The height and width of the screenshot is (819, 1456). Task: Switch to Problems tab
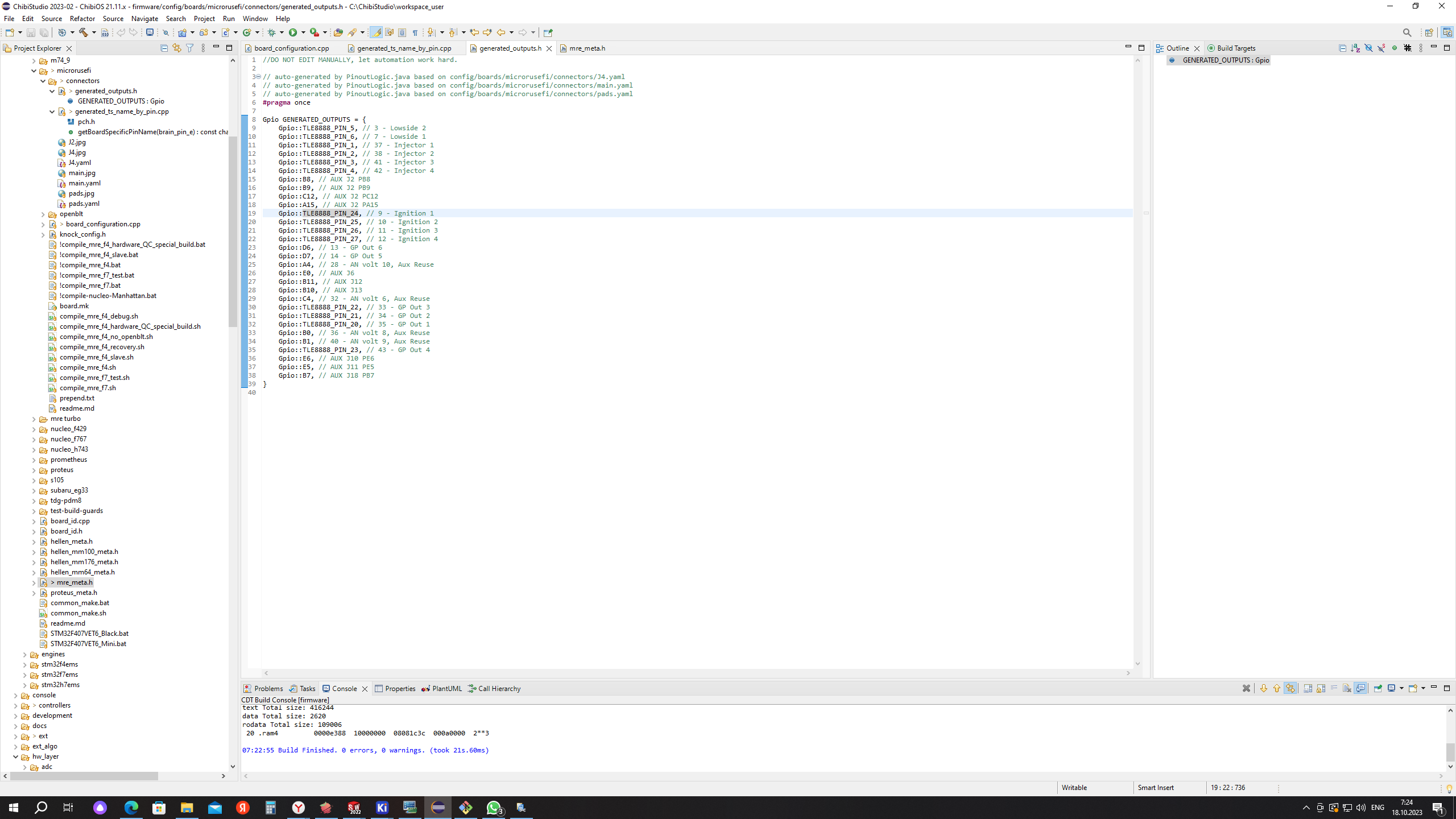coord(263,688)
